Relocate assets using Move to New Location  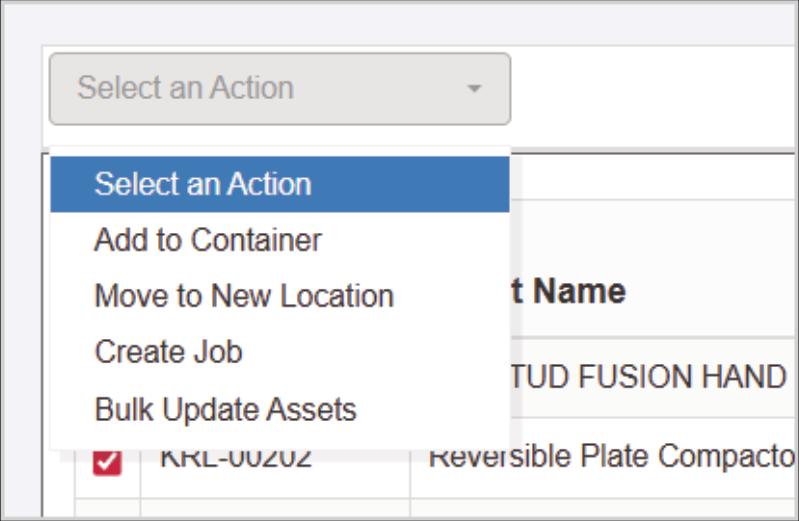[244, 296]
